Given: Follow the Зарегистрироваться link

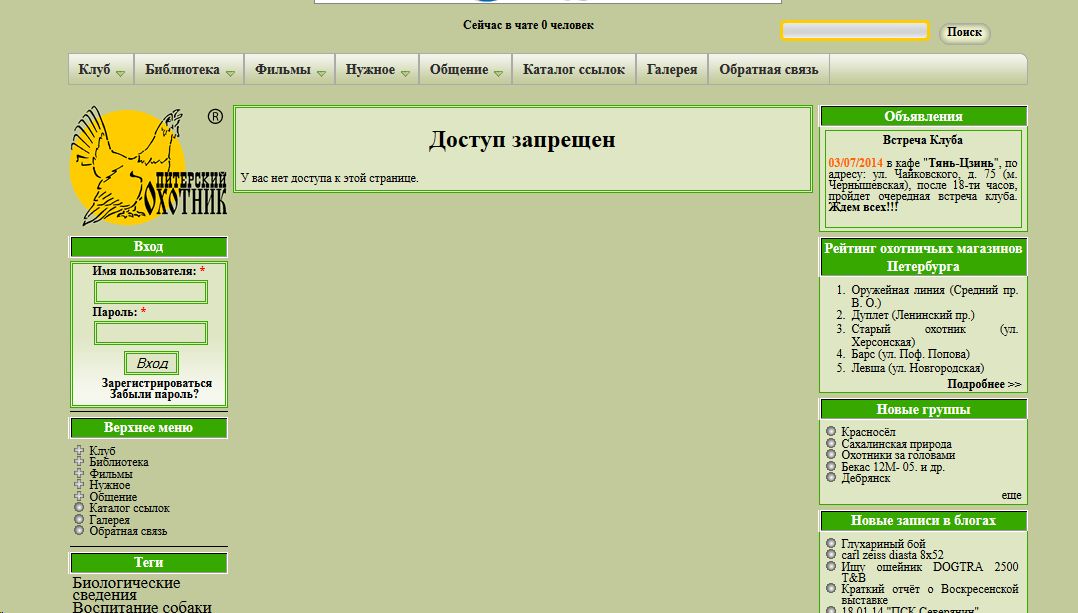Looking at the screenshot, I should (x=157, y=383).
